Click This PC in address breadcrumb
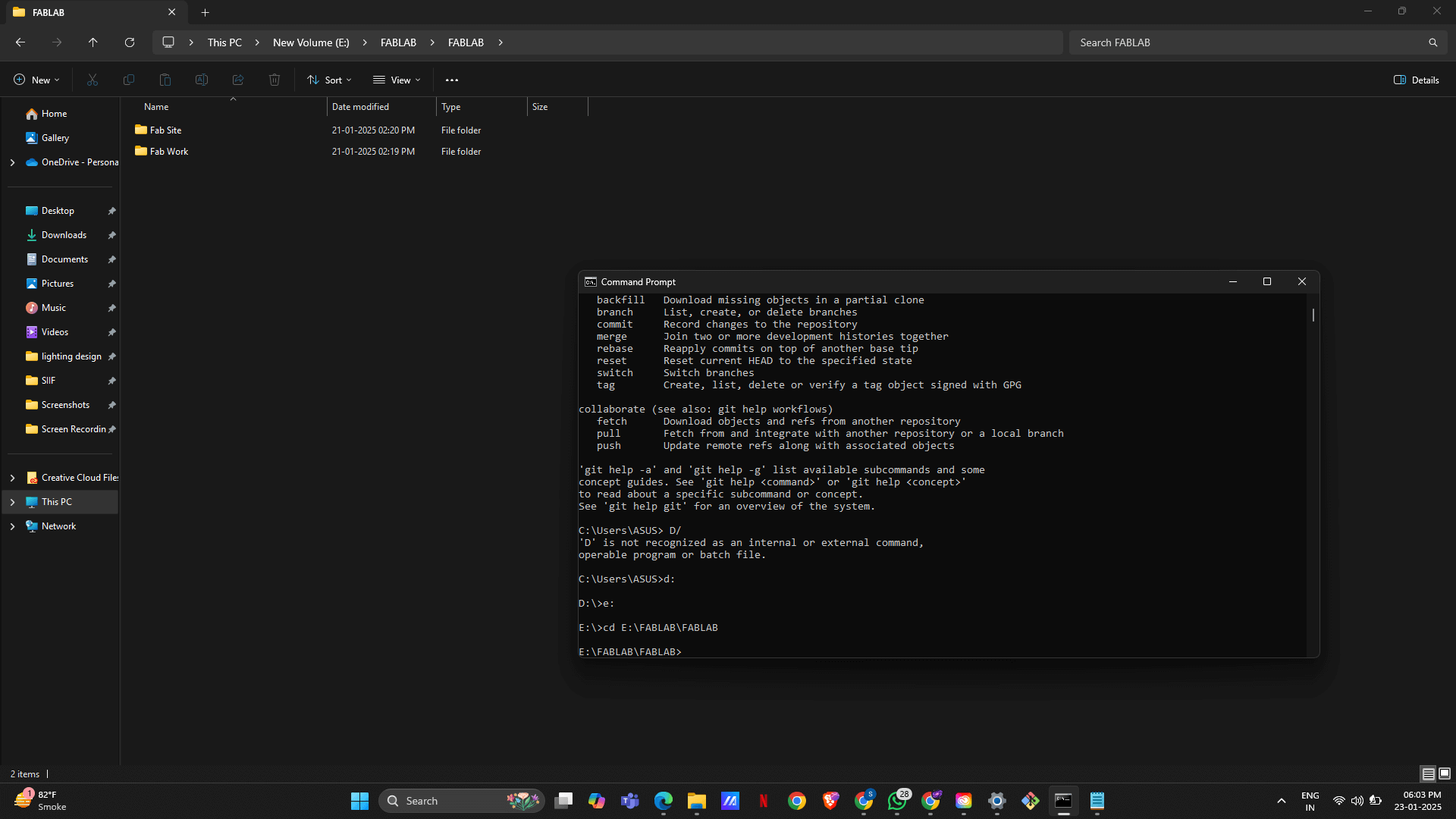1456x819 pixels. [x=224, y=42]
